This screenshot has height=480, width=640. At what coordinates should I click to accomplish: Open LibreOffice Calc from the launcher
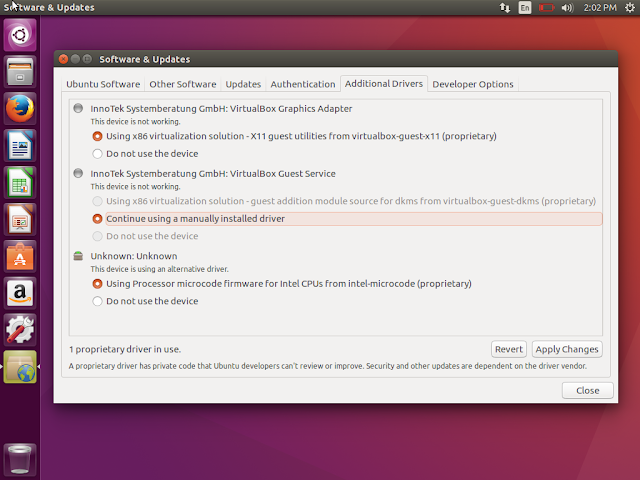[20, 182]
